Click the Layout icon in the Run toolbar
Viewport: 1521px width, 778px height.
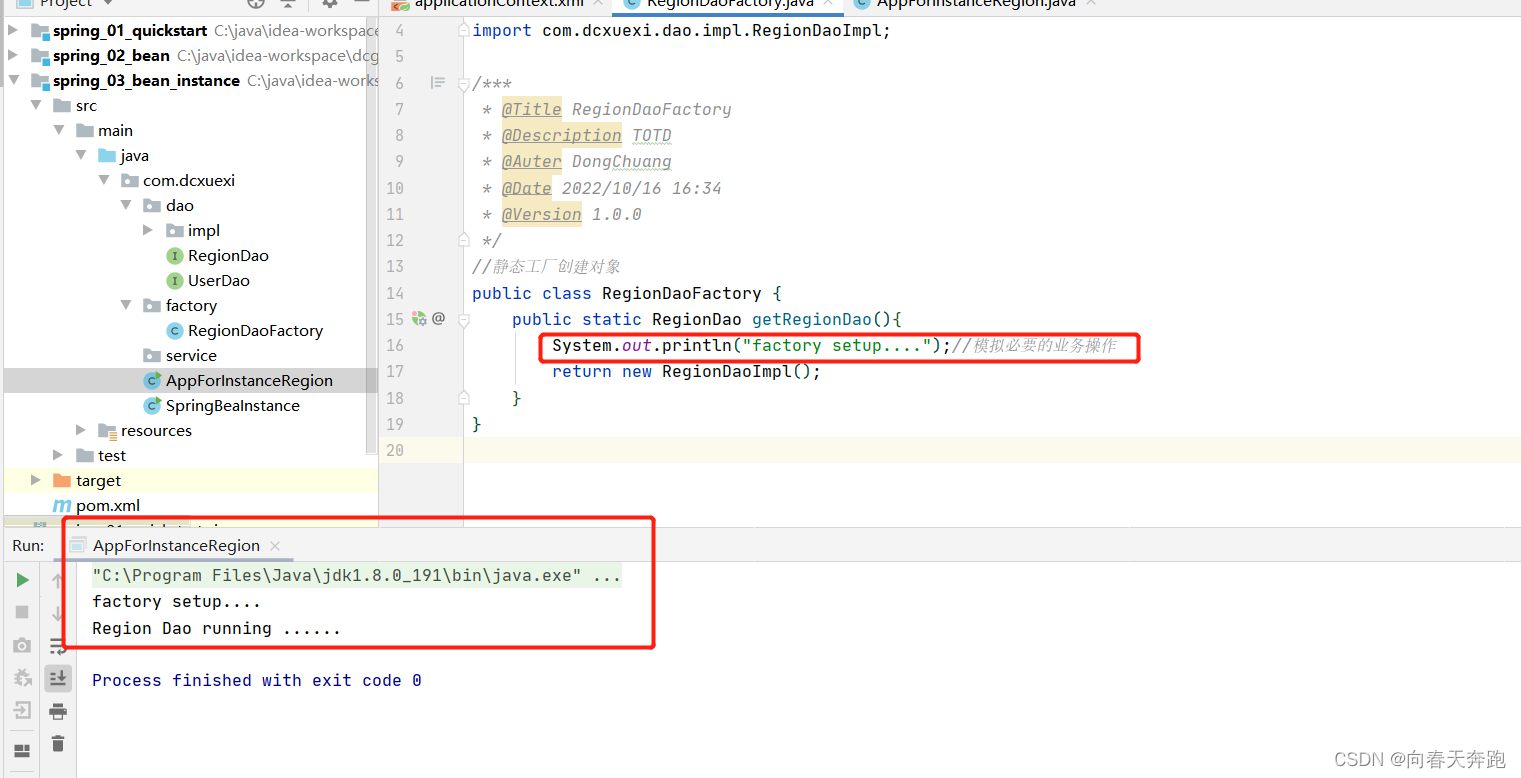pos(22,751)
